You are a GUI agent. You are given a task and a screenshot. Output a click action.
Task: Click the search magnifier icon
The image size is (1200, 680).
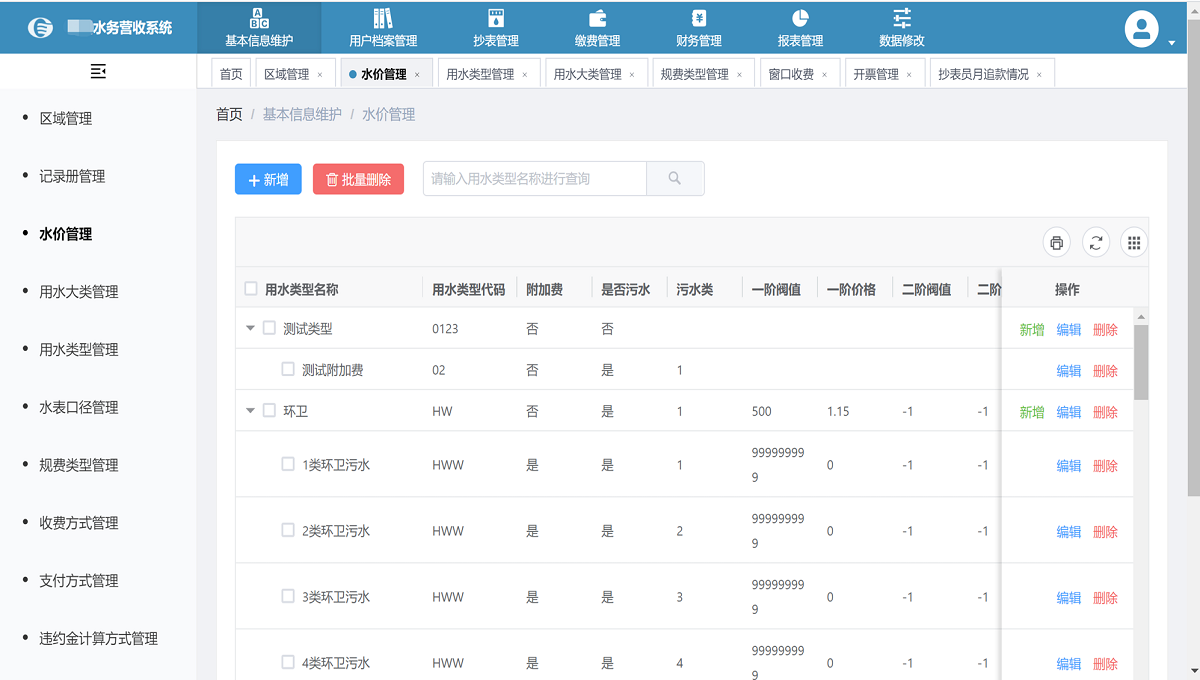click(x=675, y=178)
